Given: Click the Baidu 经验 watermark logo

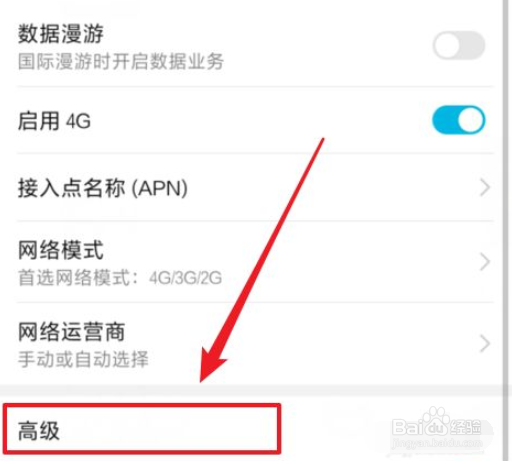Looking at the screenshot, I should pos(436,425).
